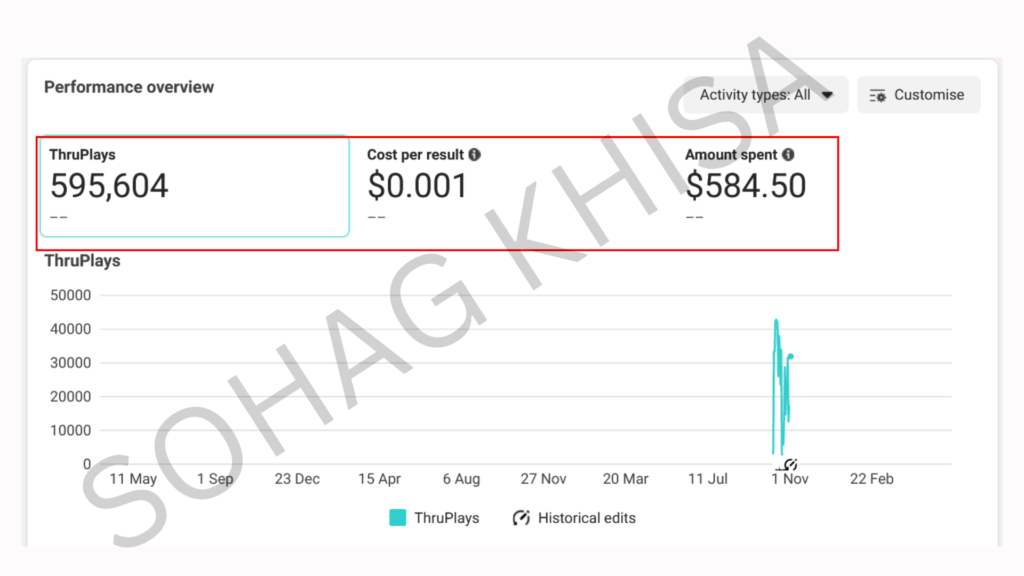
Task: Click the ThruPlays teal legend swatch
Action: coord(398,518)
